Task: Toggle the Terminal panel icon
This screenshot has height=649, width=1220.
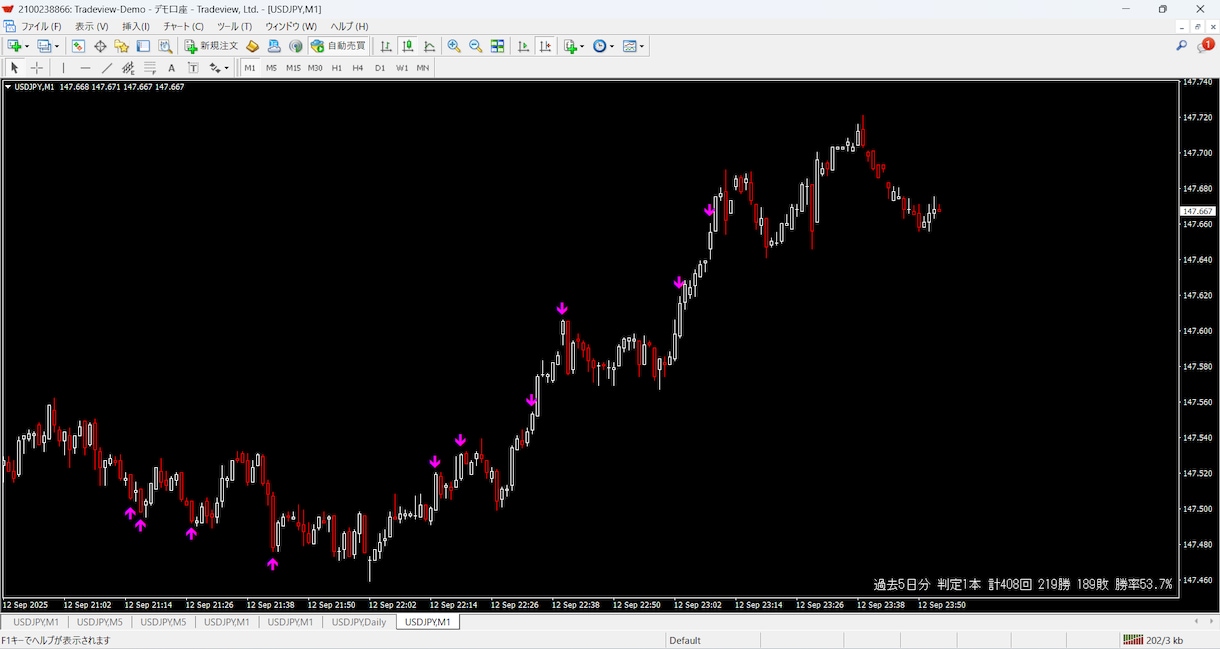Action: click(143, 46)
